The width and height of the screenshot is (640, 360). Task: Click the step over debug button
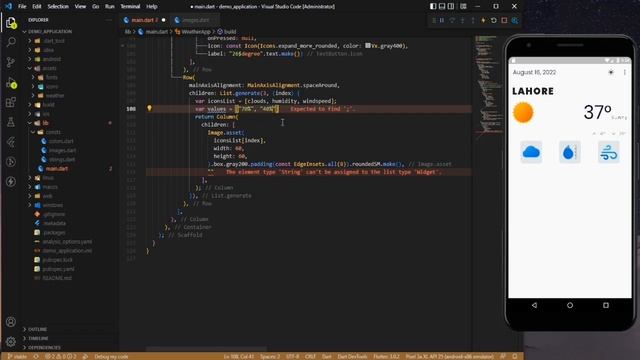click(452, 20)
